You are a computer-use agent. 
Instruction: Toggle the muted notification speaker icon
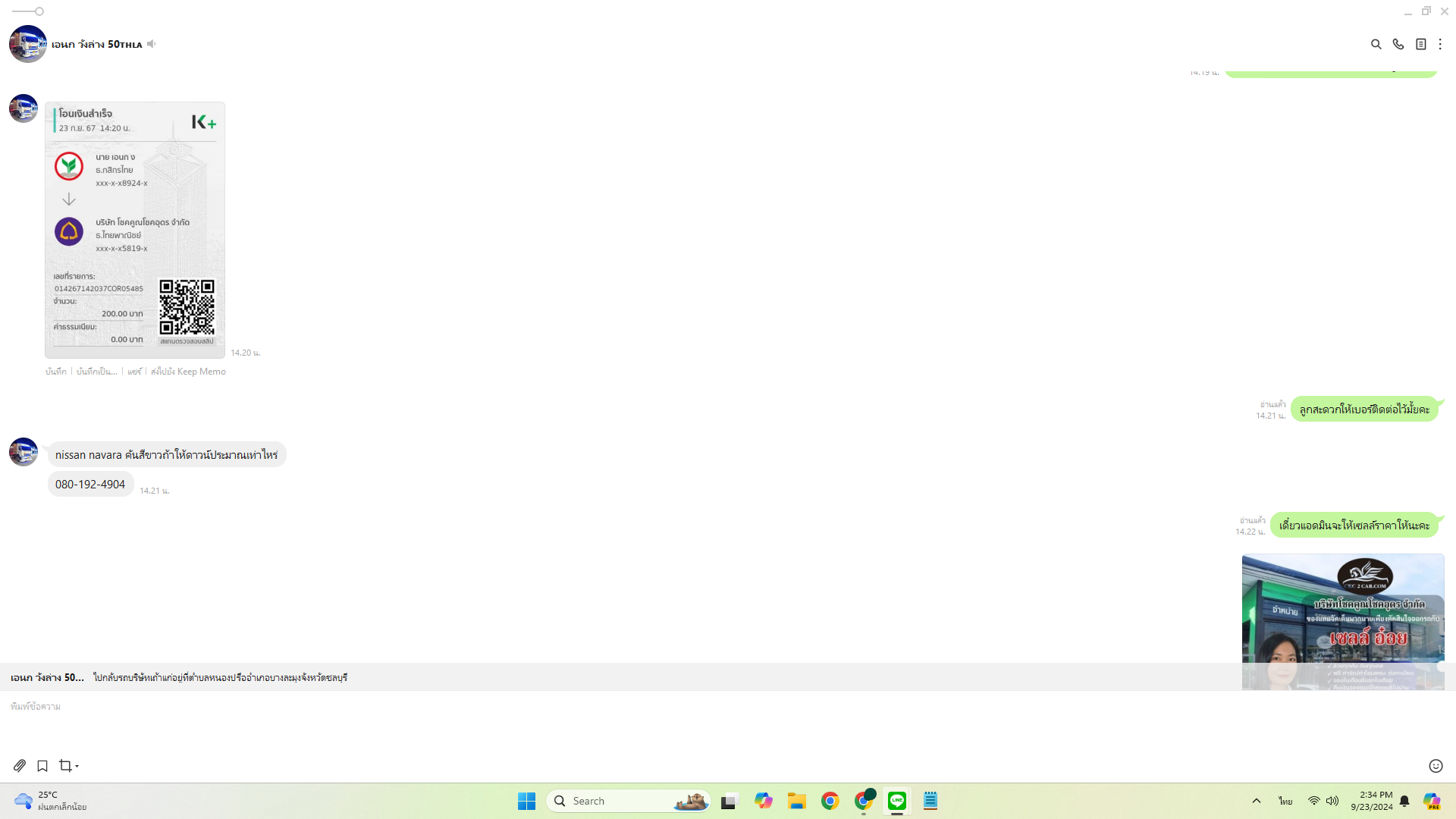click(x=152, y=44)
